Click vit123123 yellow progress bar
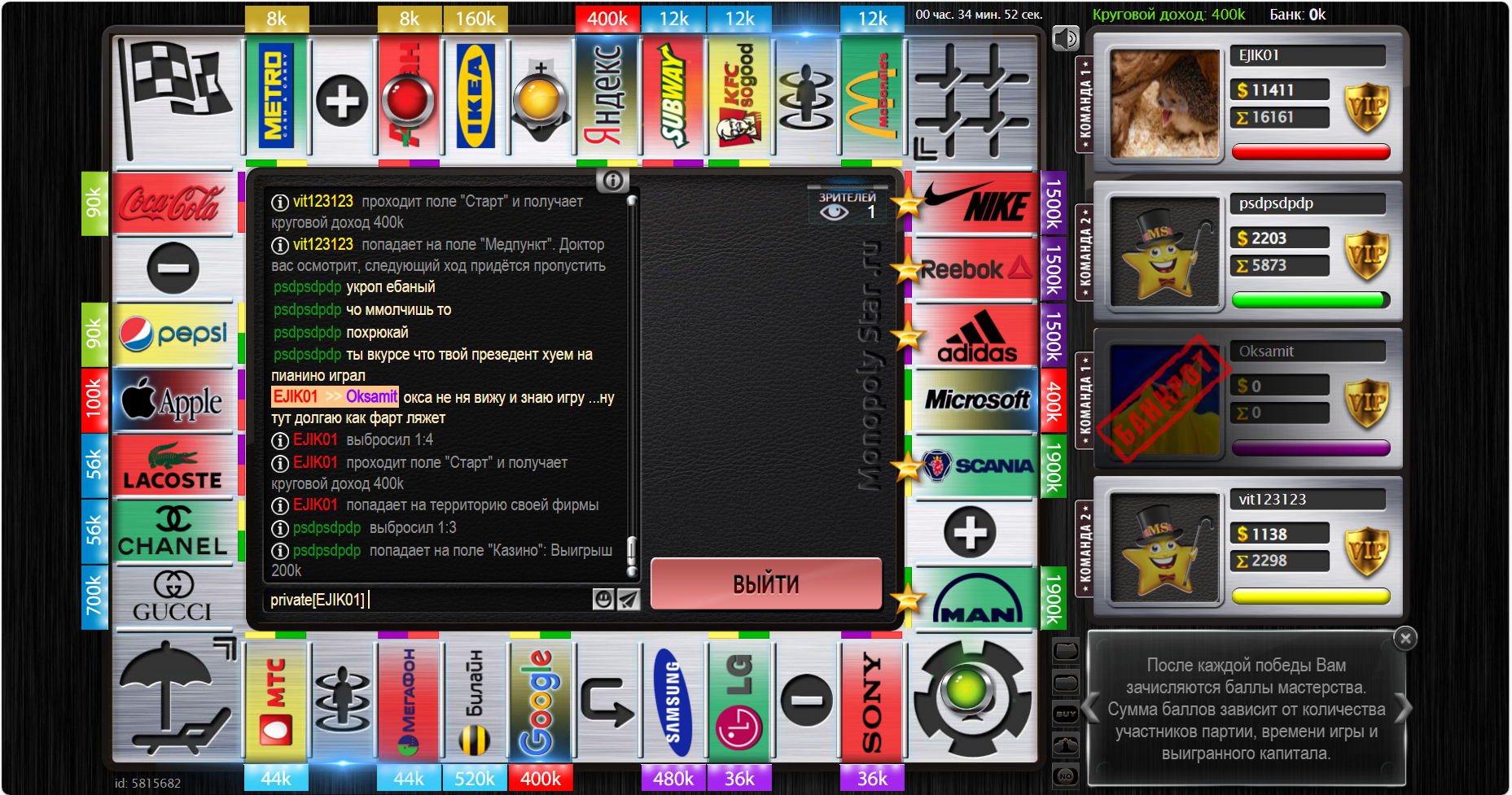The height and width of the screenshot is (795, 1512). coord(1311,596)
